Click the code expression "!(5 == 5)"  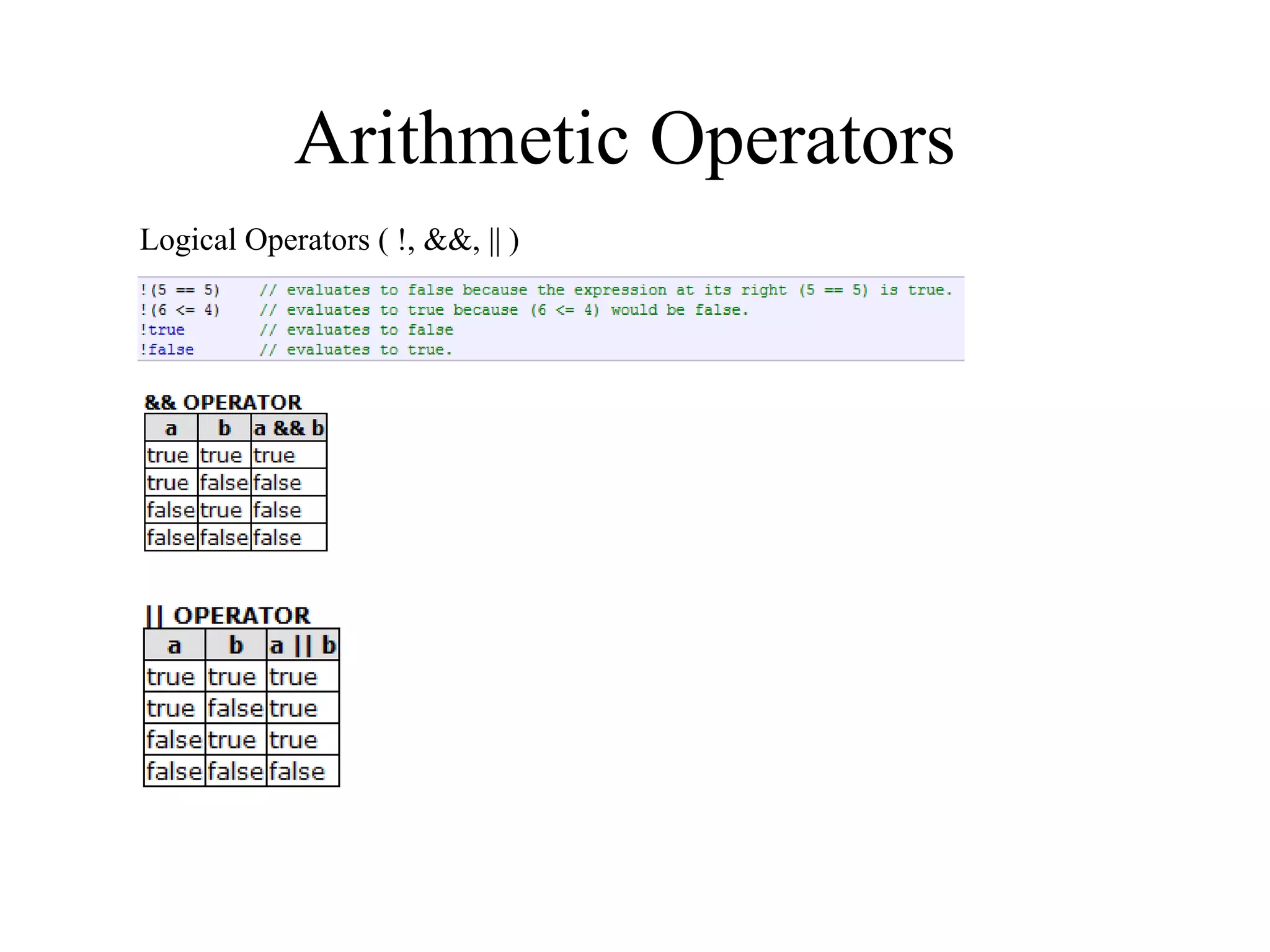tap(180, 290)
